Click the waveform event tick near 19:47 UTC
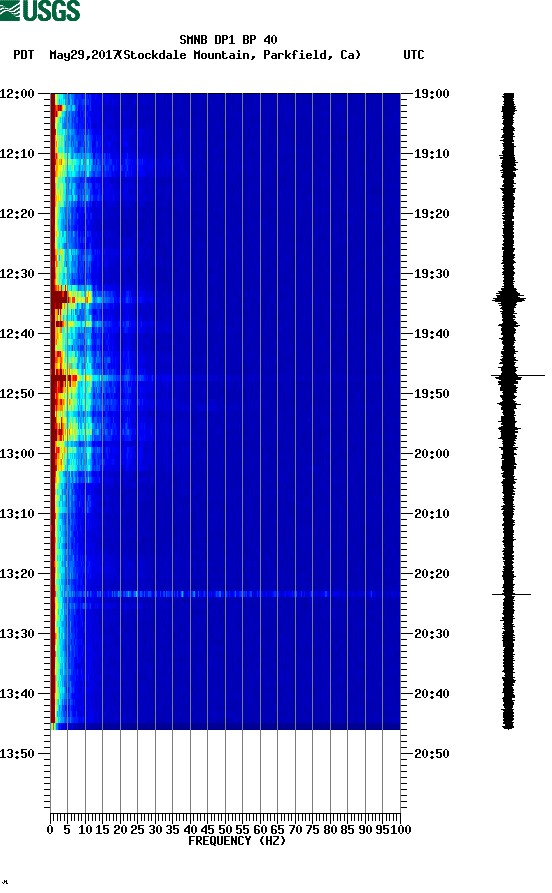Image resolution: width=552 pixels, height=893 pixels. [518, 376]
